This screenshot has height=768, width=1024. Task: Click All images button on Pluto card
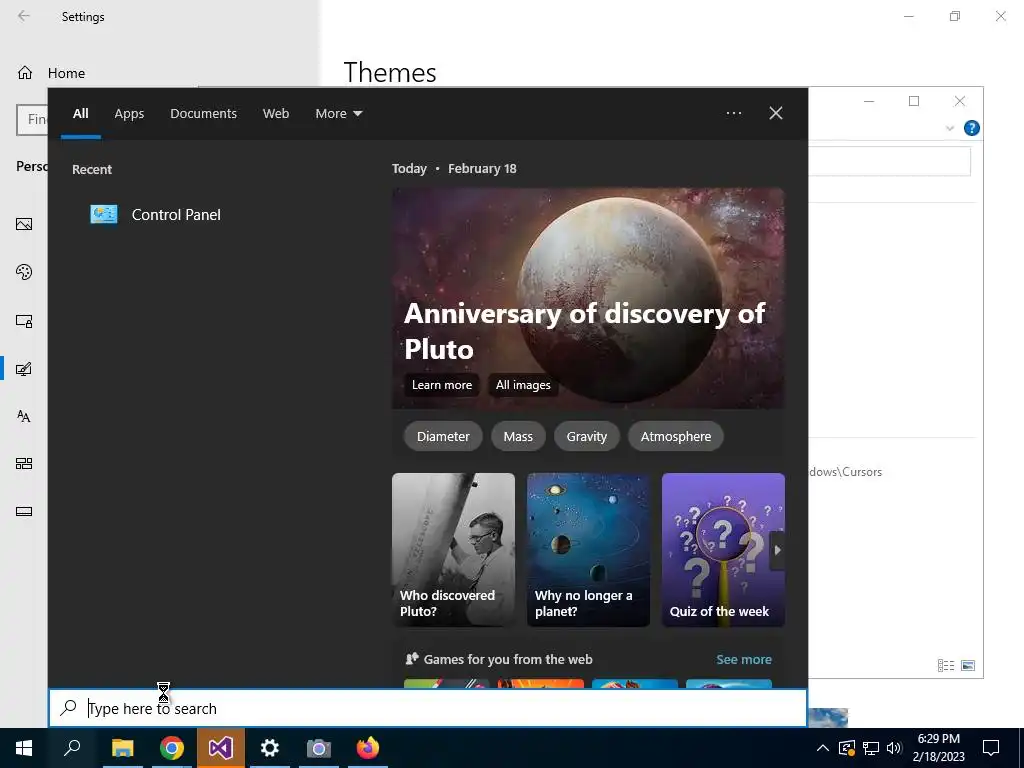tap(522, 385)
